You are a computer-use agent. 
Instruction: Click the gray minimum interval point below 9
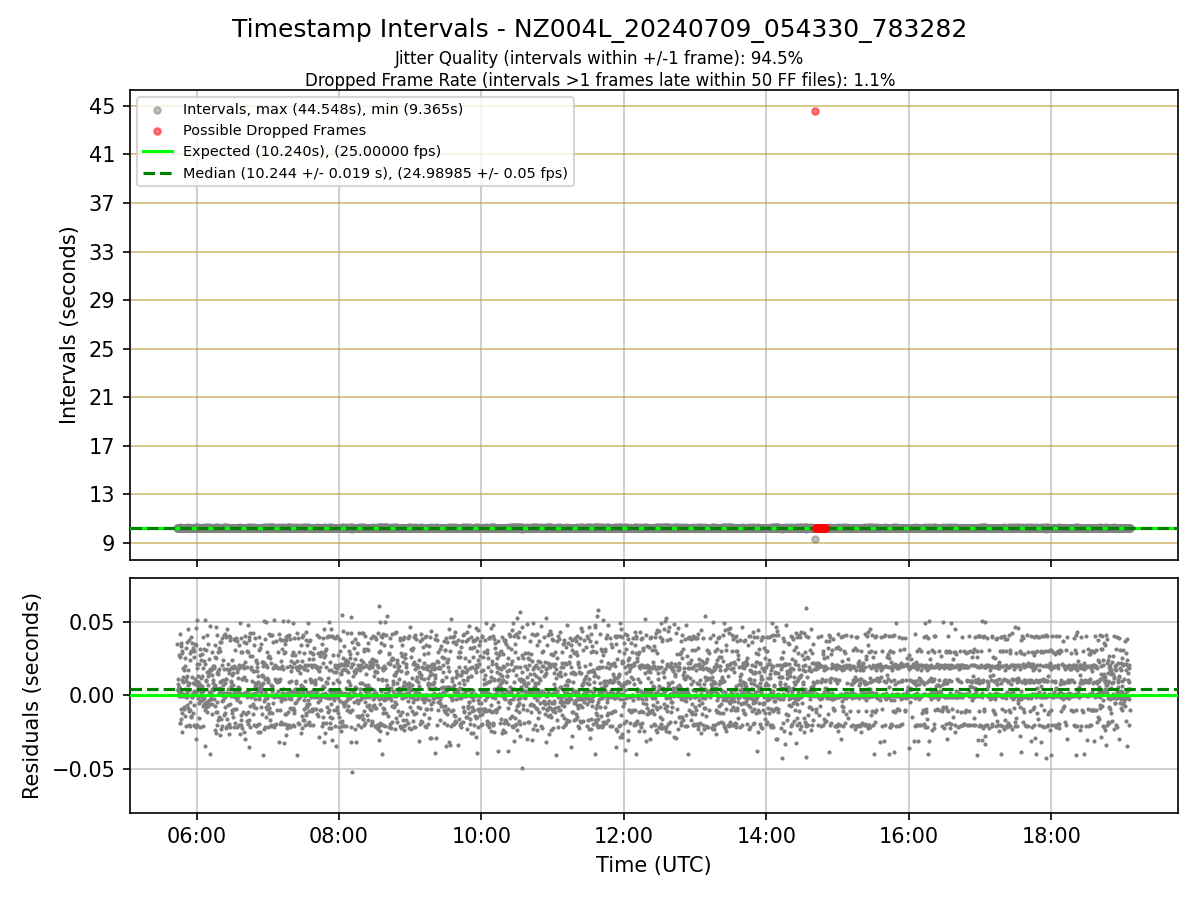pos(815,539)
